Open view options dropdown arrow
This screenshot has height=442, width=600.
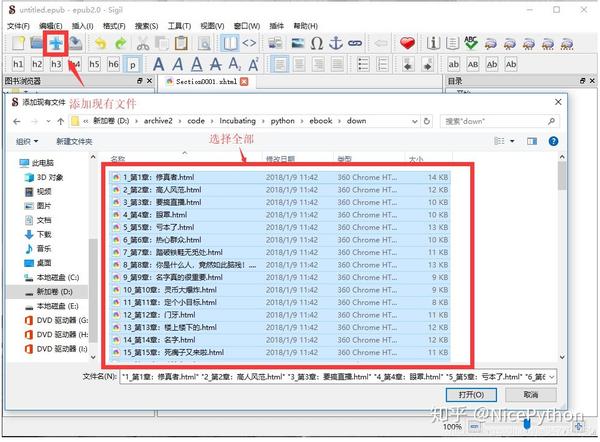tap(512, 141)
